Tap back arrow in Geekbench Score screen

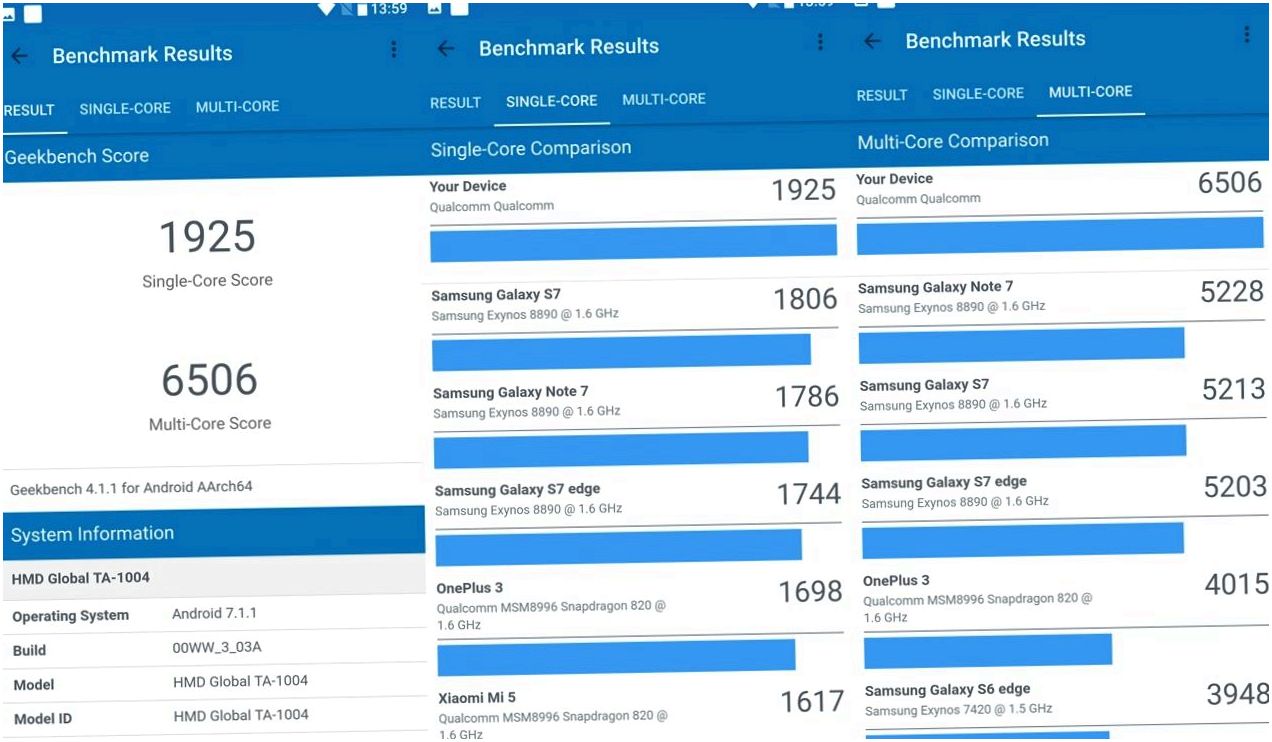[19, 57]
